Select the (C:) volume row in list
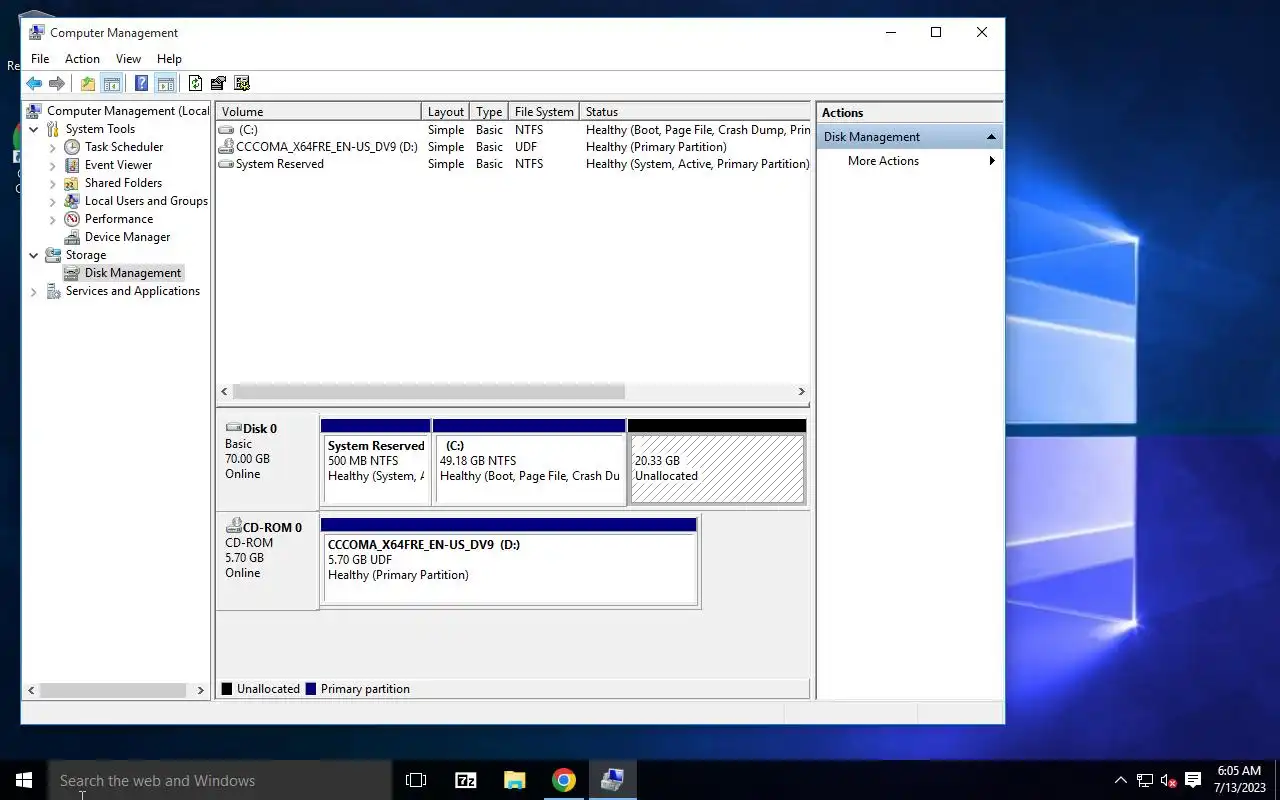 click(513, 130)
